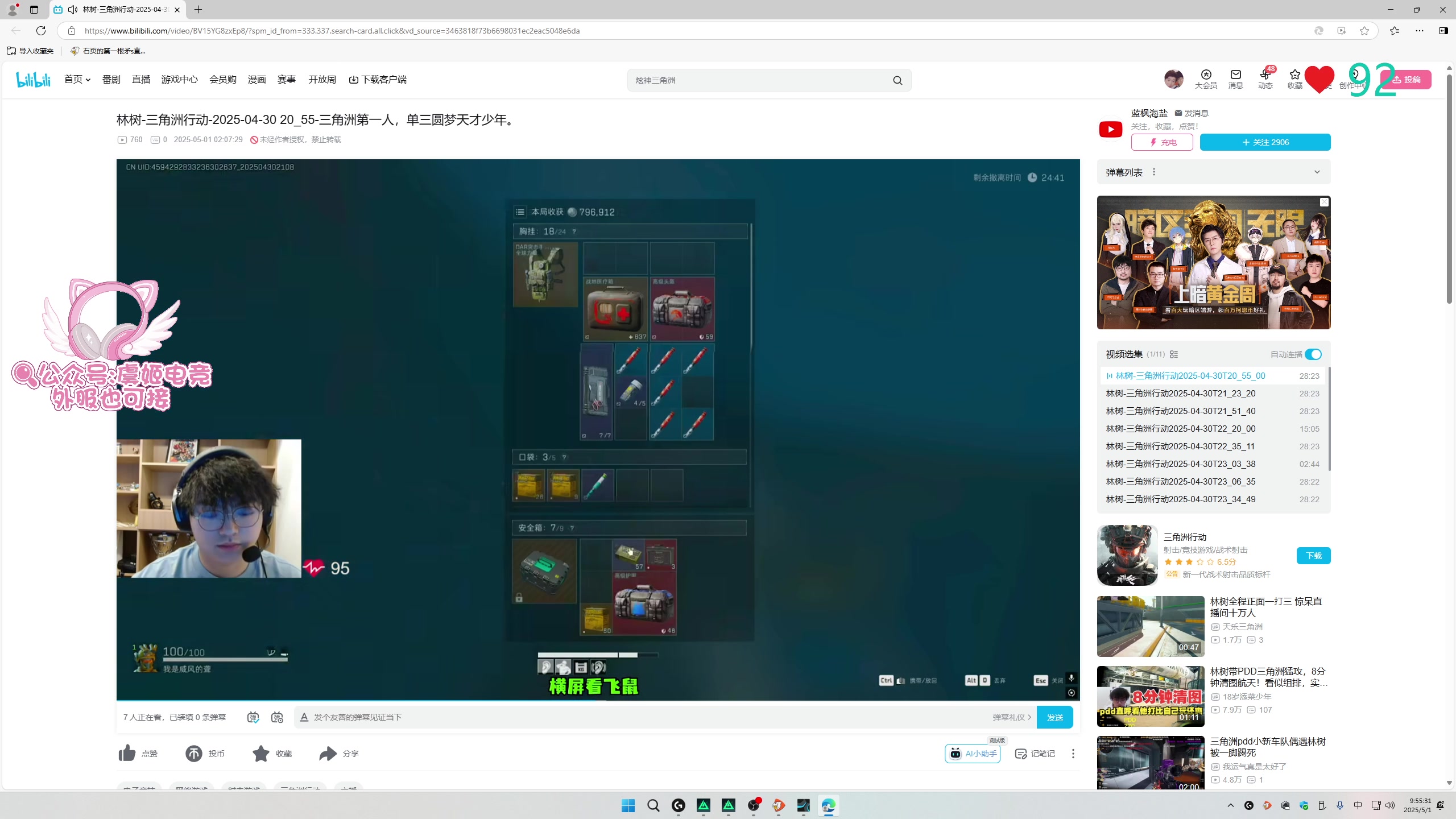Click the search magnifier icon
The image size is (1456, 819).
897,80
